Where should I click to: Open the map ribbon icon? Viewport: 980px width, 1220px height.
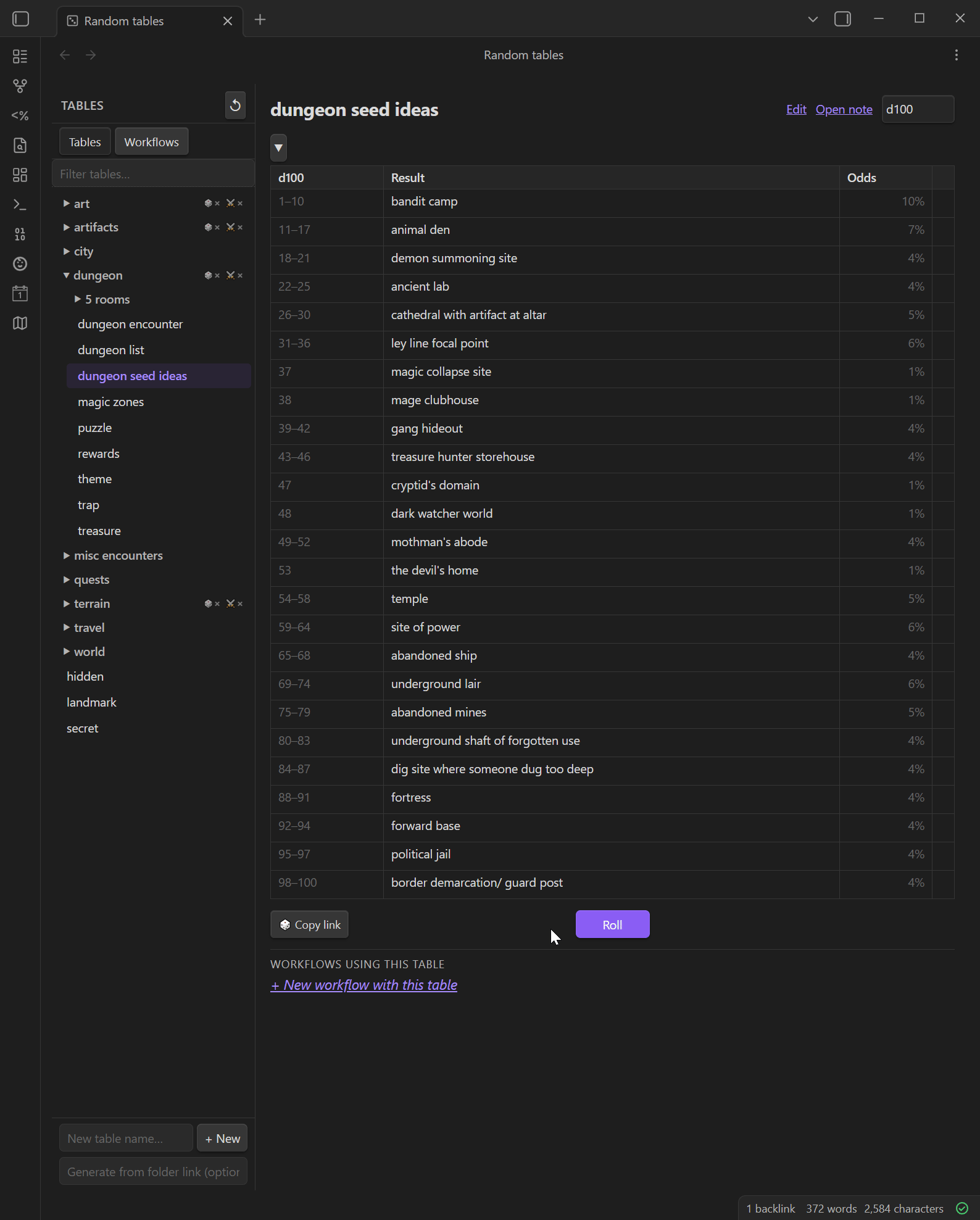[x=20, y=323]
